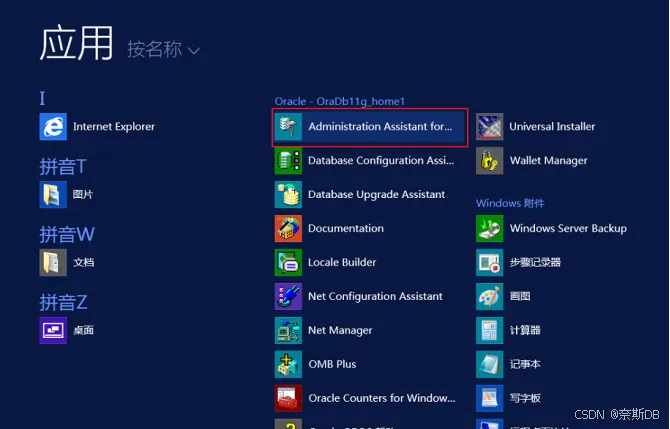Launch Oracle Counters for Windows icon
Screen dimensions: 670x429
tap(288, 398)
